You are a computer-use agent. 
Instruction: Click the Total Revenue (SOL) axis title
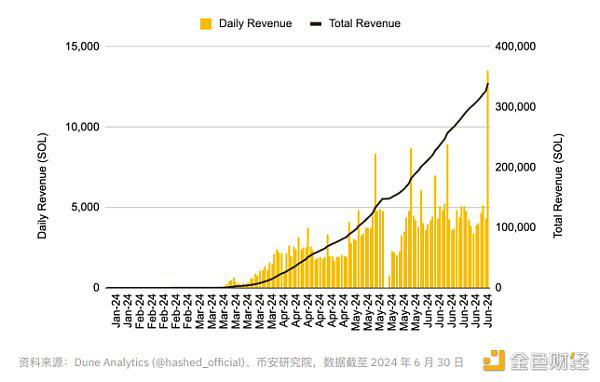558,186
